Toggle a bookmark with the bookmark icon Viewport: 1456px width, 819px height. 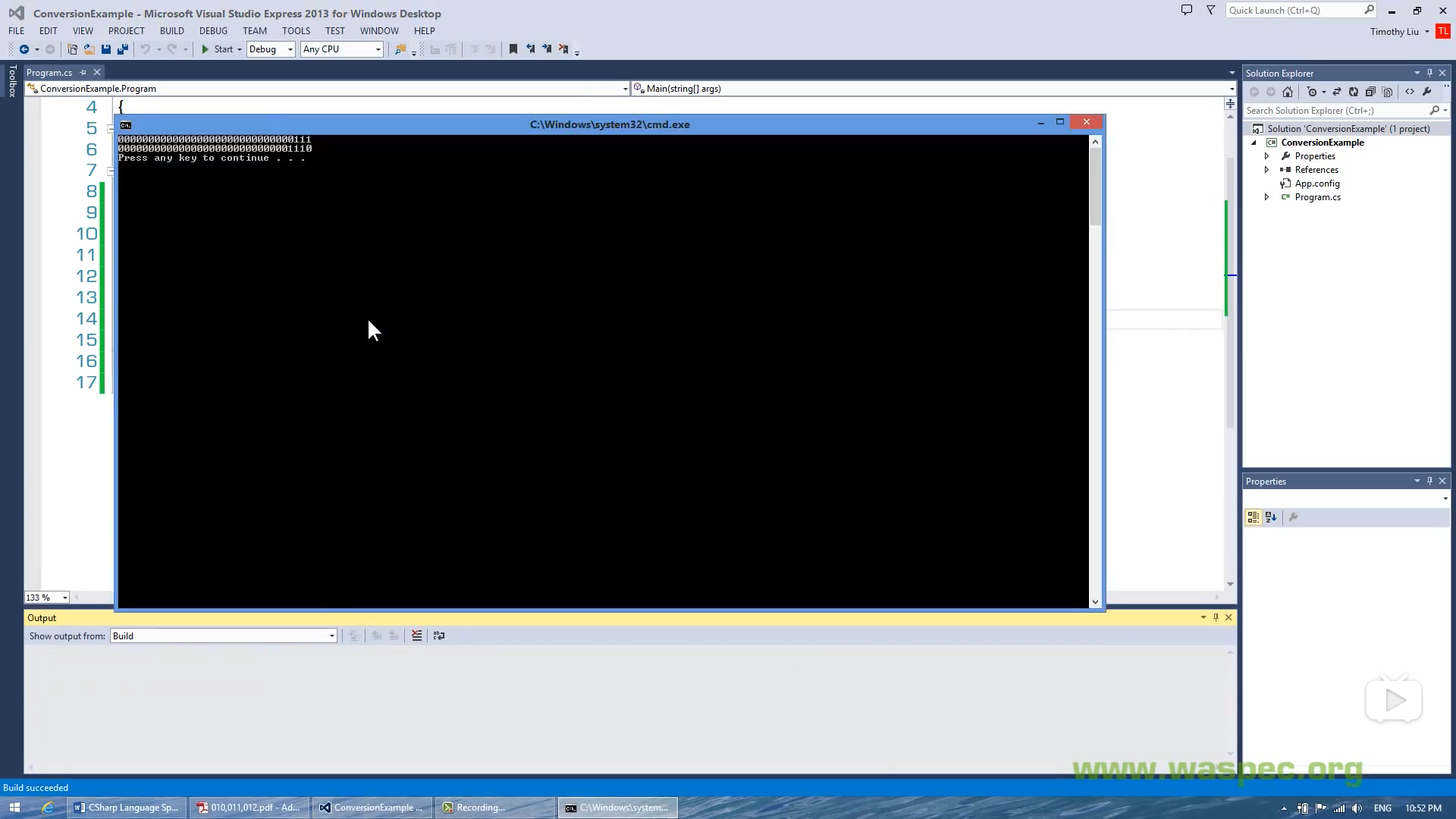(513, 49)
